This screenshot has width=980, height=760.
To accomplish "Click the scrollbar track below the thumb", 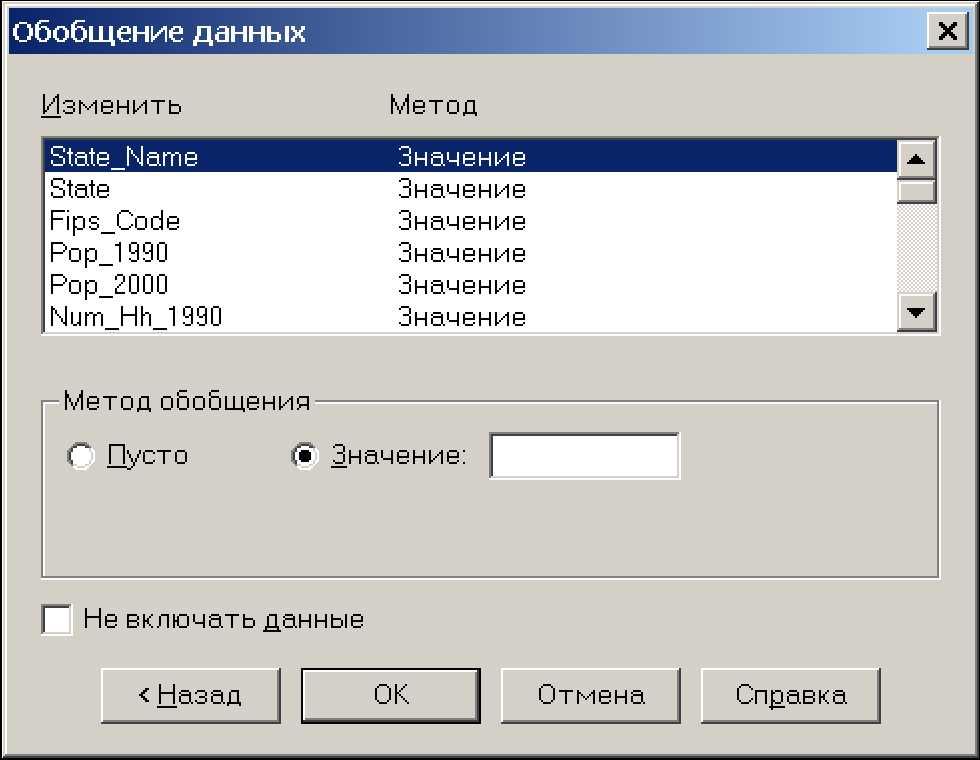I will (x=917, y=250).
